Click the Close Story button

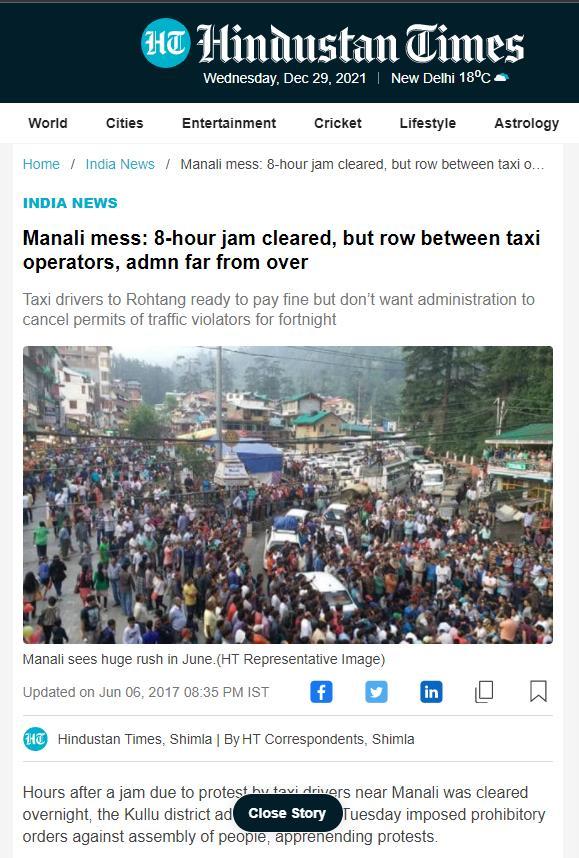click(x=287, y=814)
